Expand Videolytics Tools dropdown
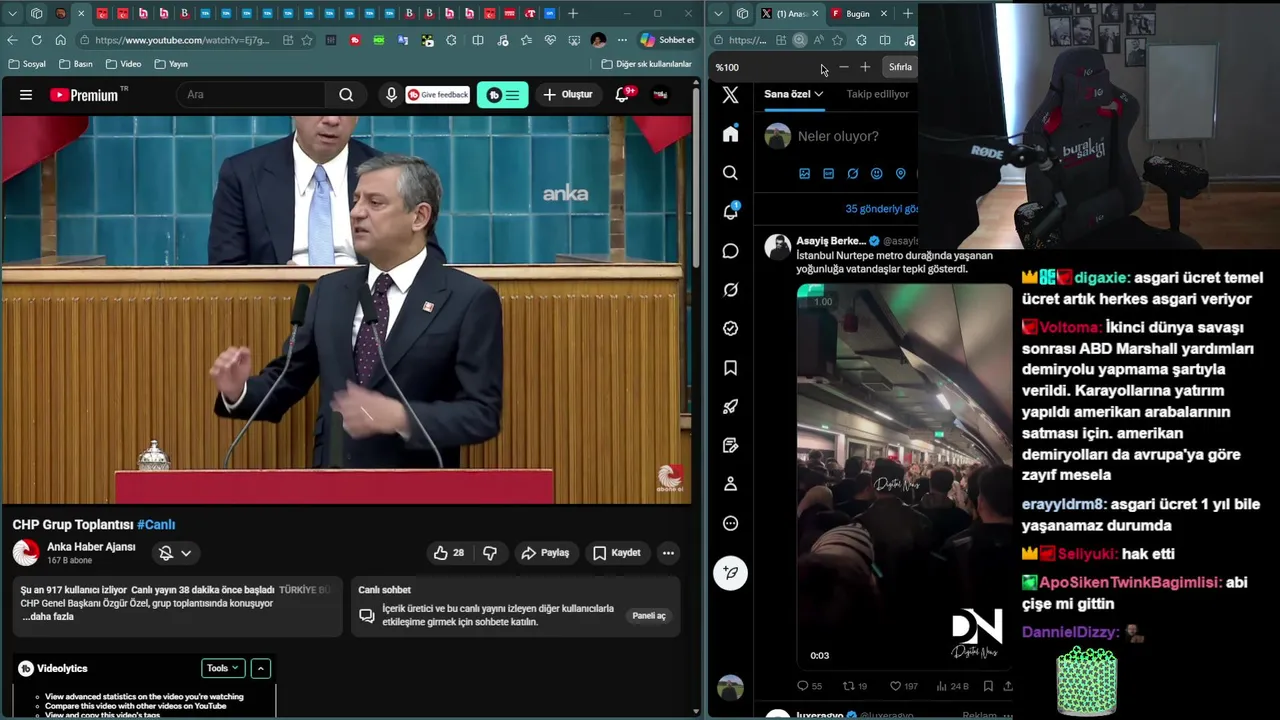 [x=222, y=668]
